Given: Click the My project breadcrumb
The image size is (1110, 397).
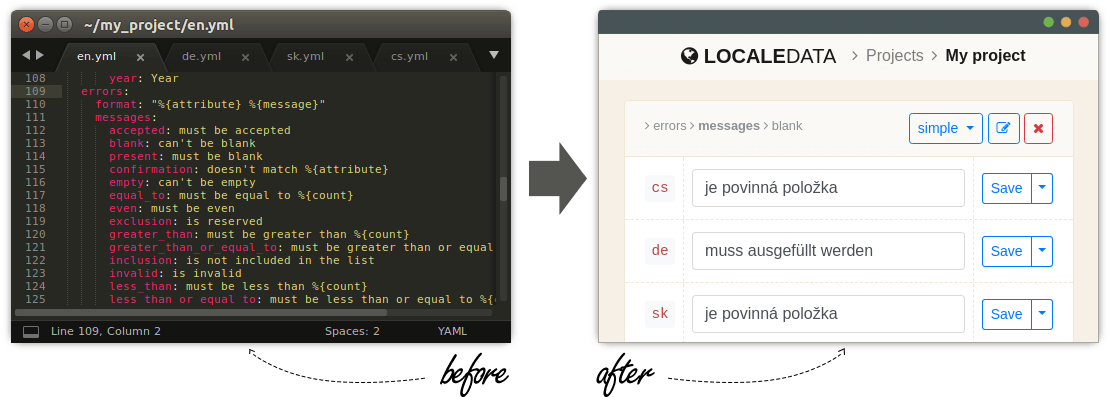Looking at the screenshot, I should [x=985, y=55].
